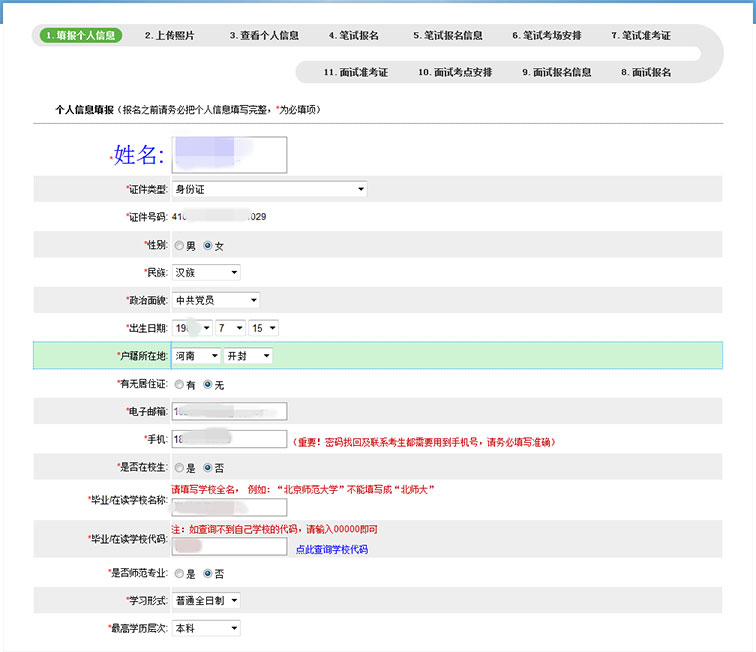This screenshot has width=756, height=652.
Task: Open the 最高学历层次 dropdown
Action: tap(206, 628)
